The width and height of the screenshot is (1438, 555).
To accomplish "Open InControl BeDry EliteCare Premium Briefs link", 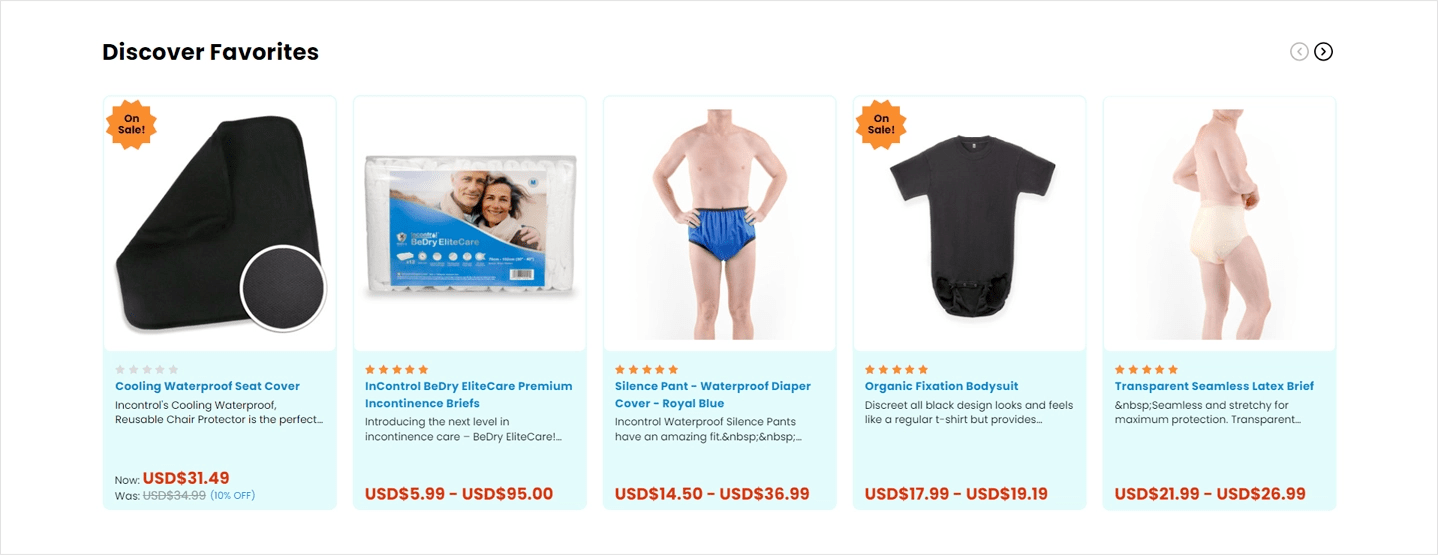I will (468, 394).
